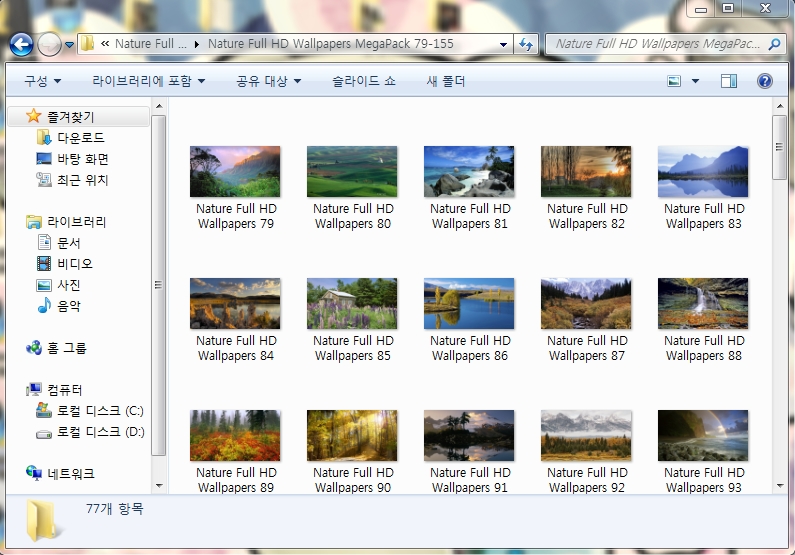Toggle the preview pane icon

[729, 81]
